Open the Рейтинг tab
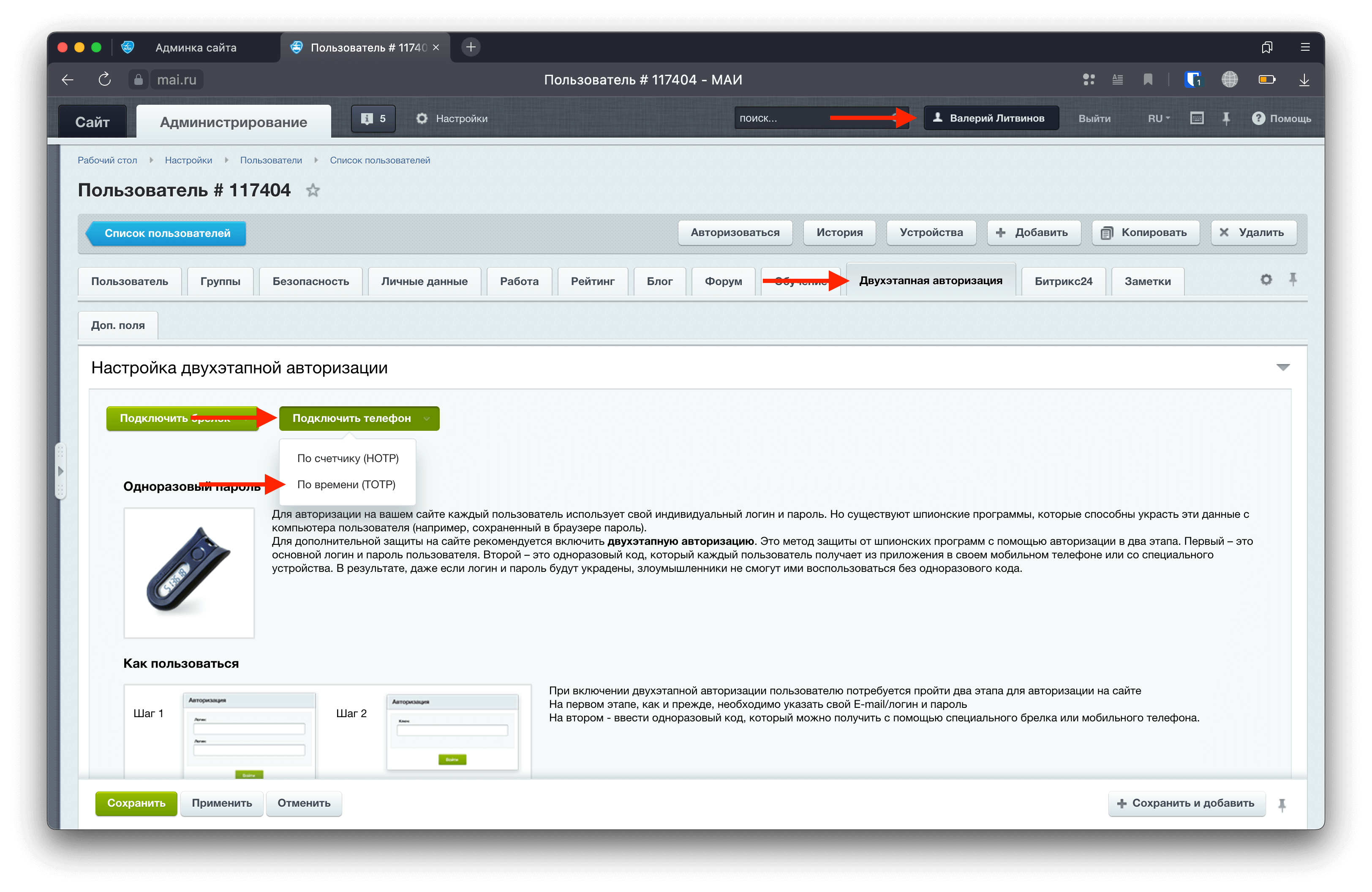The width and height of the screenshot is (1372, 892). 592,282
